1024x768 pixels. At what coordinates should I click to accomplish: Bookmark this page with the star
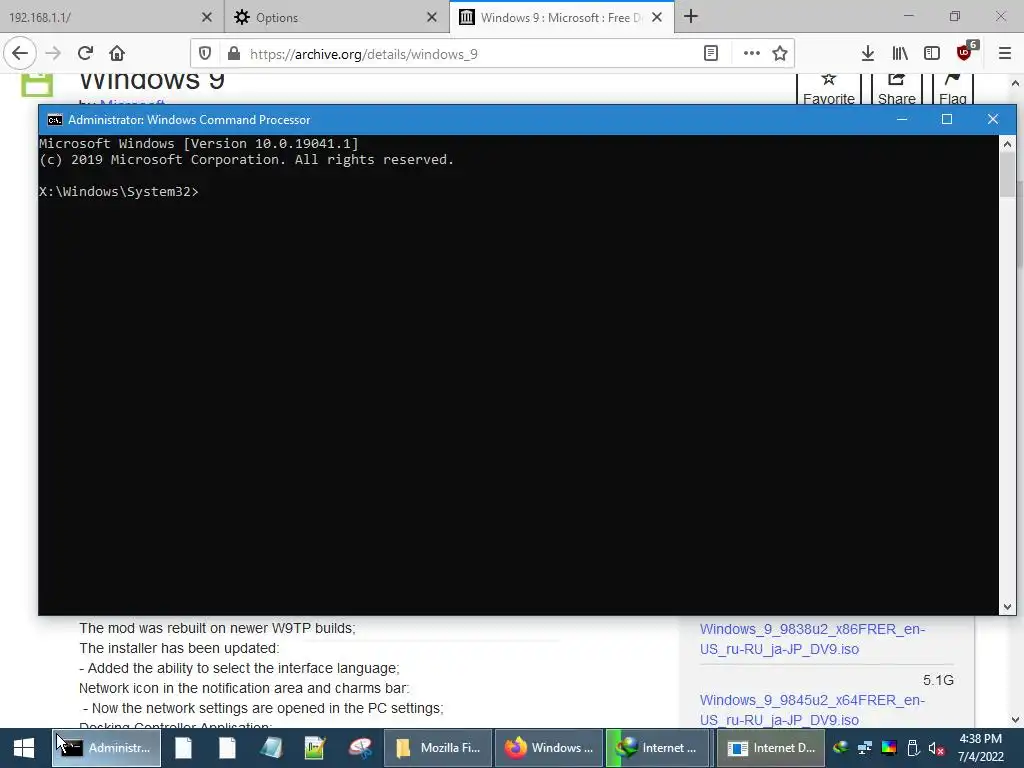780,54
